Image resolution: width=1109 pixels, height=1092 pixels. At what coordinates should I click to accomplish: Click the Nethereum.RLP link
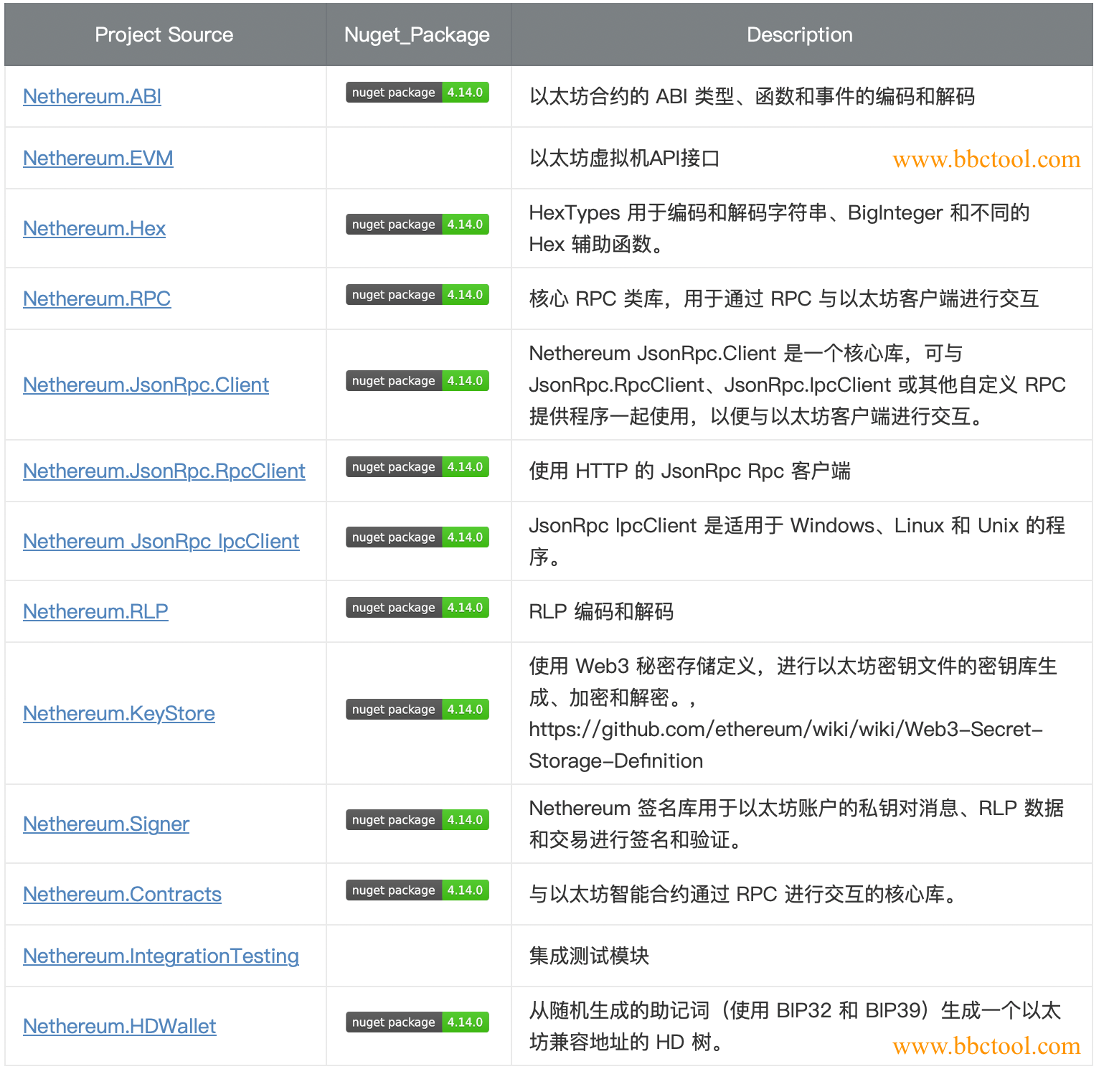[x=95, y=611]
